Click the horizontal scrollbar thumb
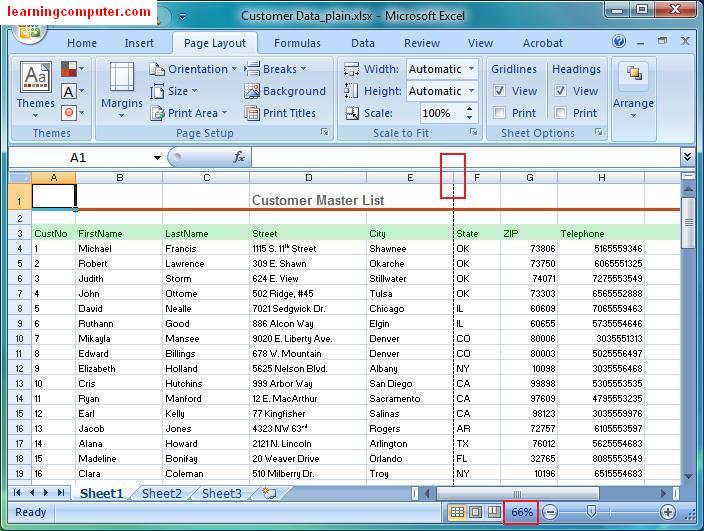Screen dimensions: 704x531 pyautogui.click(x=518, y=493)
